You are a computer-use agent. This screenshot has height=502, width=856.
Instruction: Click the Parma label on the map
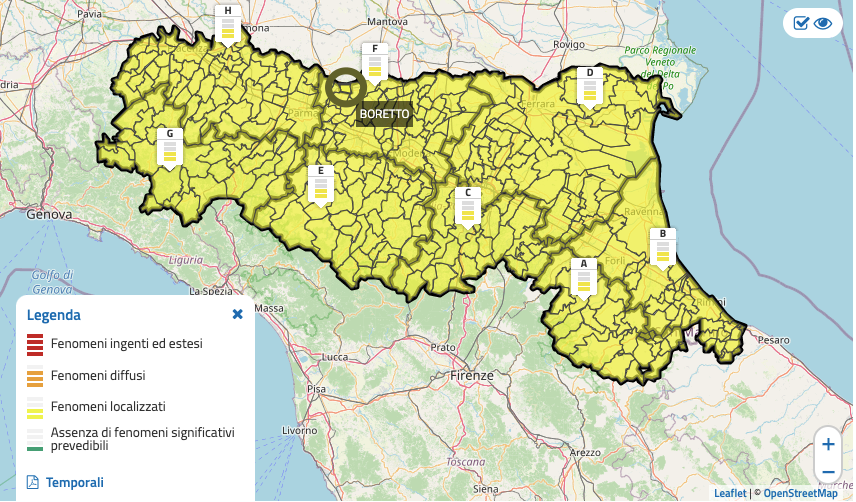click(x=302, y=113)
